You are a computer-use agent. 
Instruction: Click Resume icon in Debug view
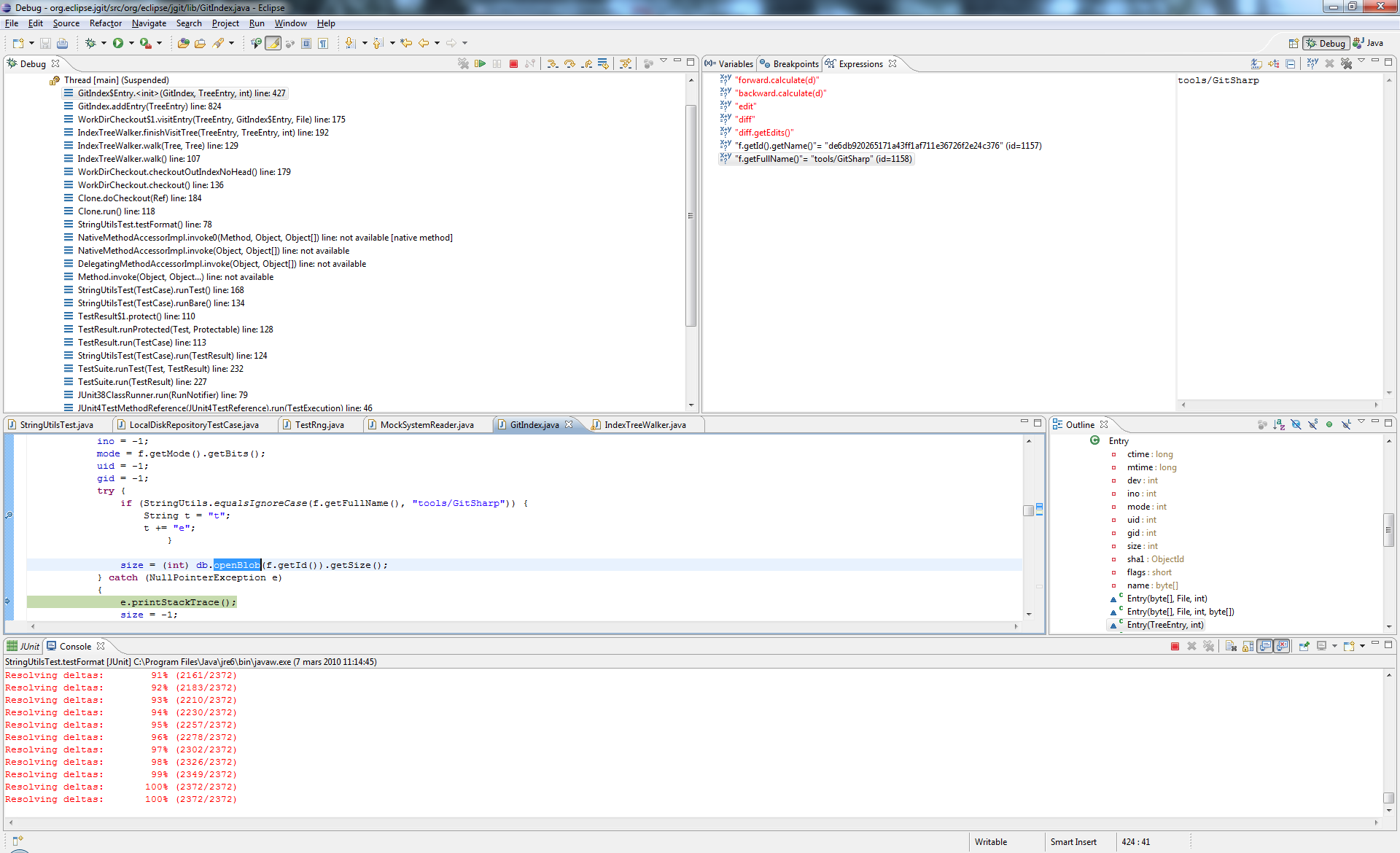(480, 64)
